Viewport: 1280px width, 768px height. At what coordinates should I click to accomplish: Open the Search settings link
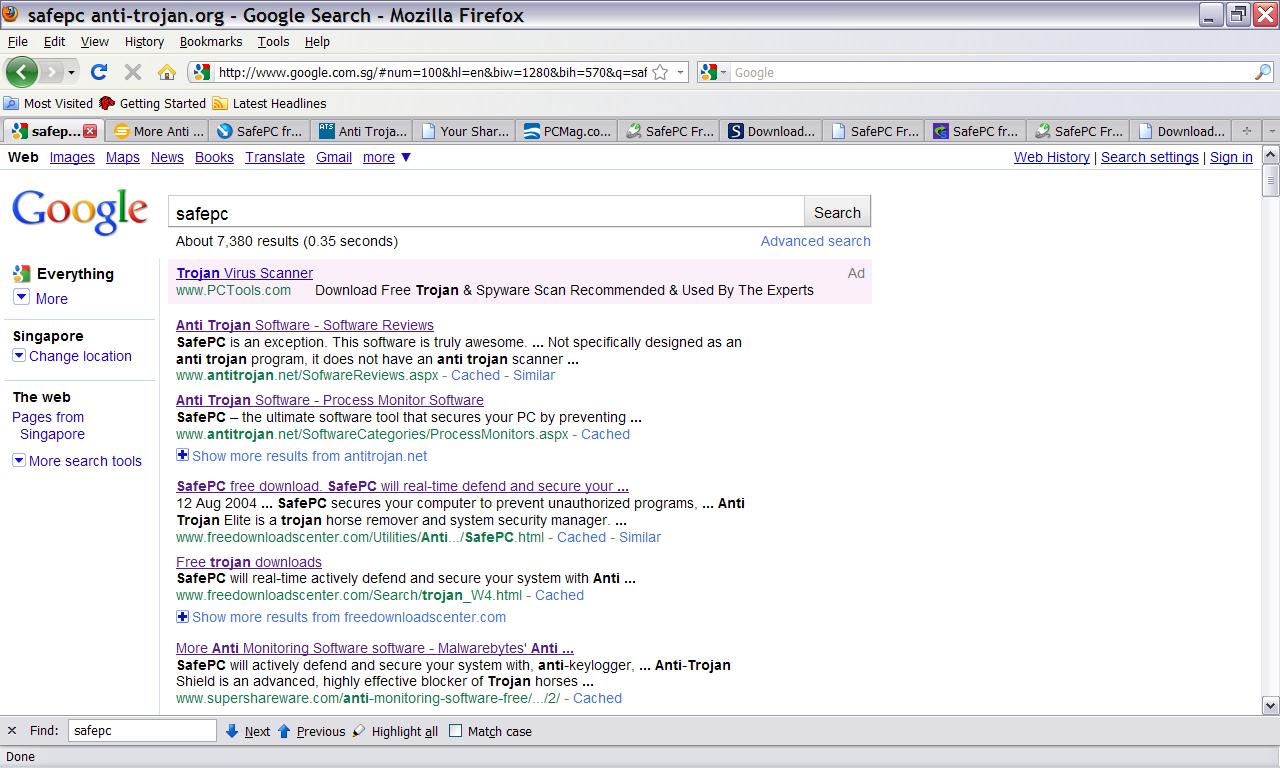[x=1150, y=157]
